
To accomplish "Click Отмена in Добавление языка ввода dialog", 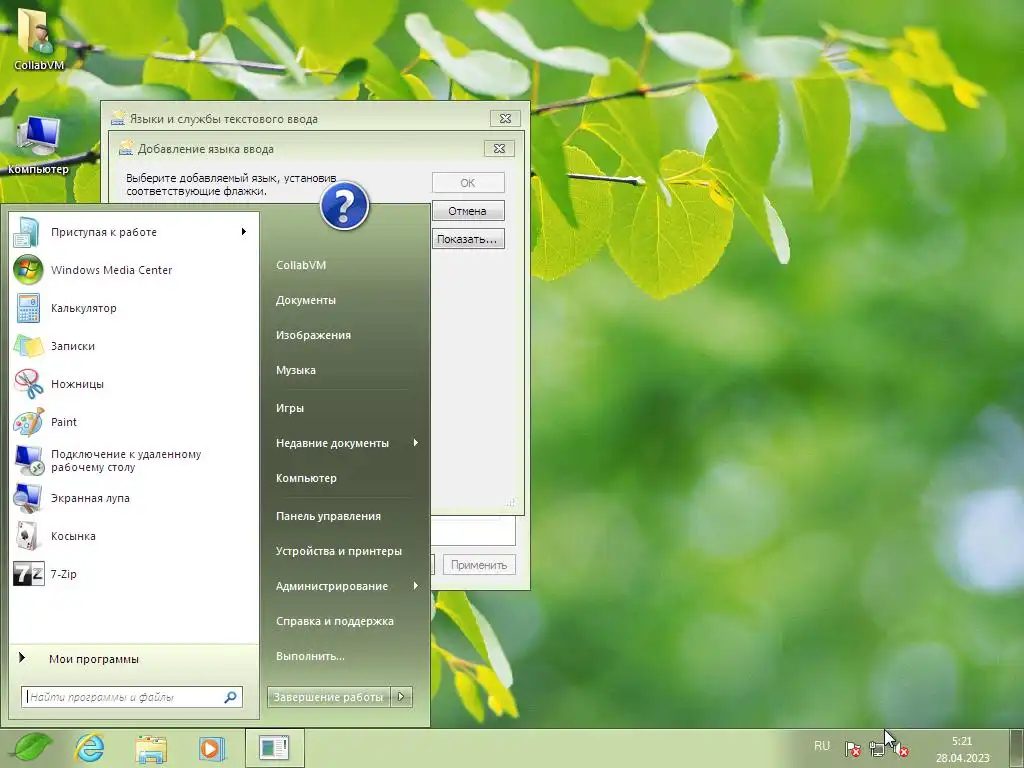I will (x=468, y=211).
